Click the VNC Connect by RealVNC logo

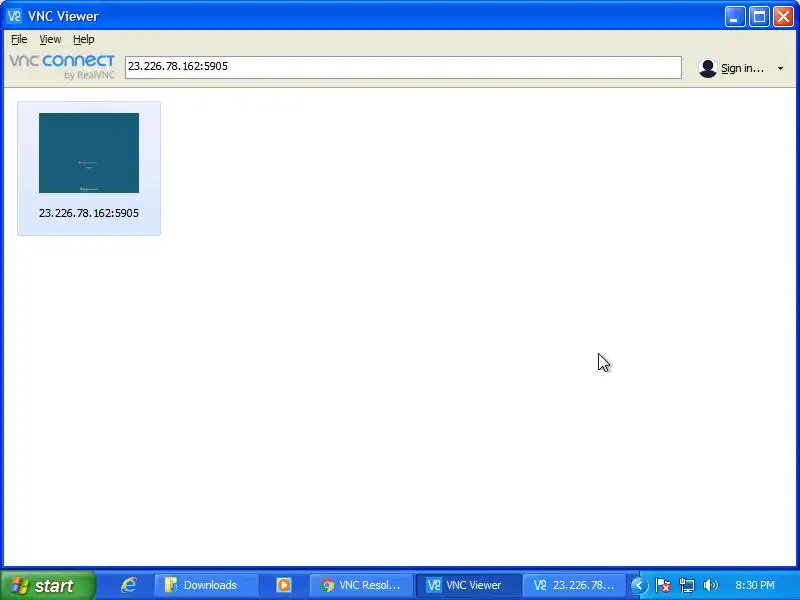click(62, 67)
